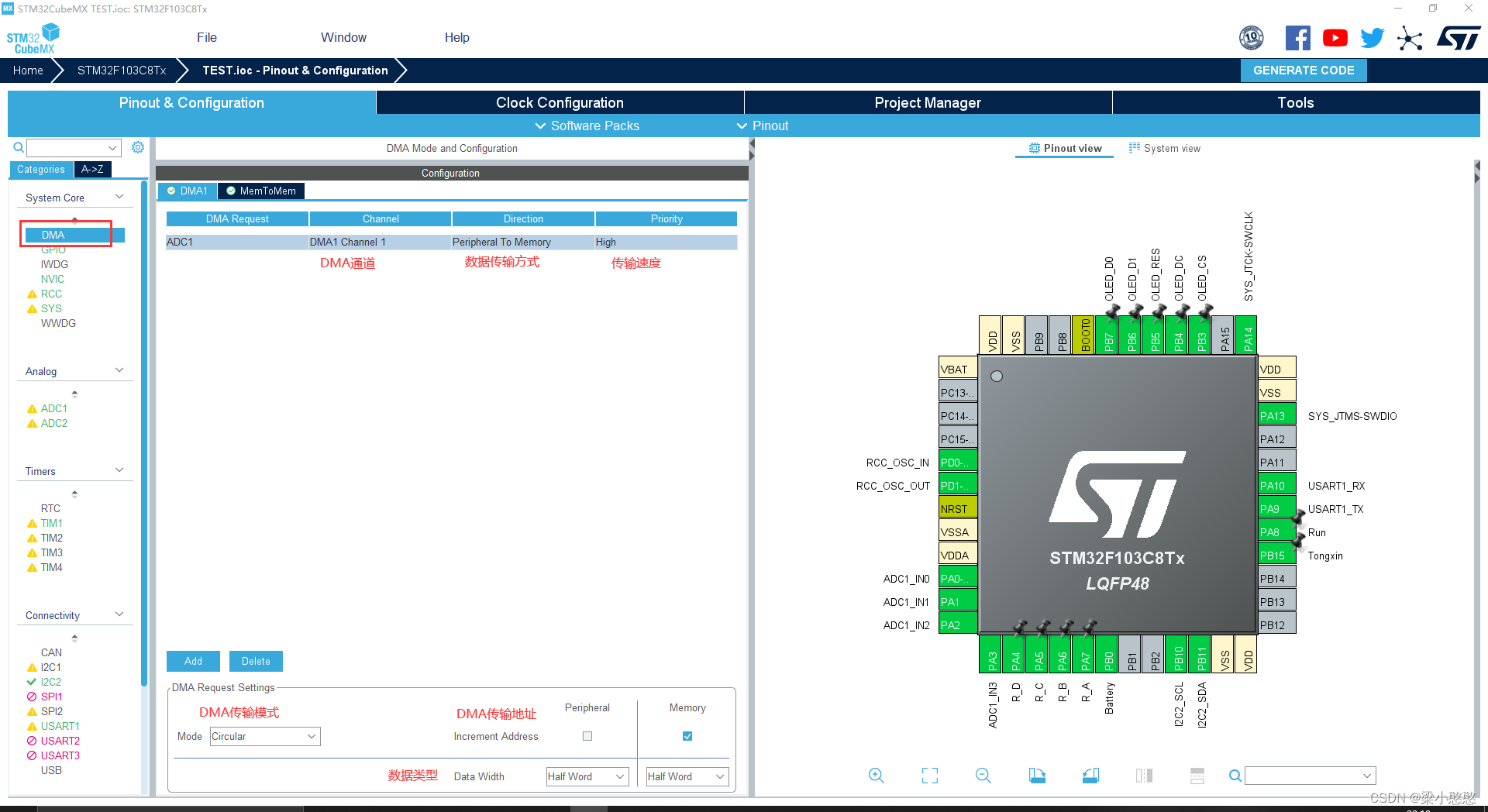The height and width of the screenshot is (812, 1488).
Task: Select ADC1 in Analog category
Action: tap(53, 408)
